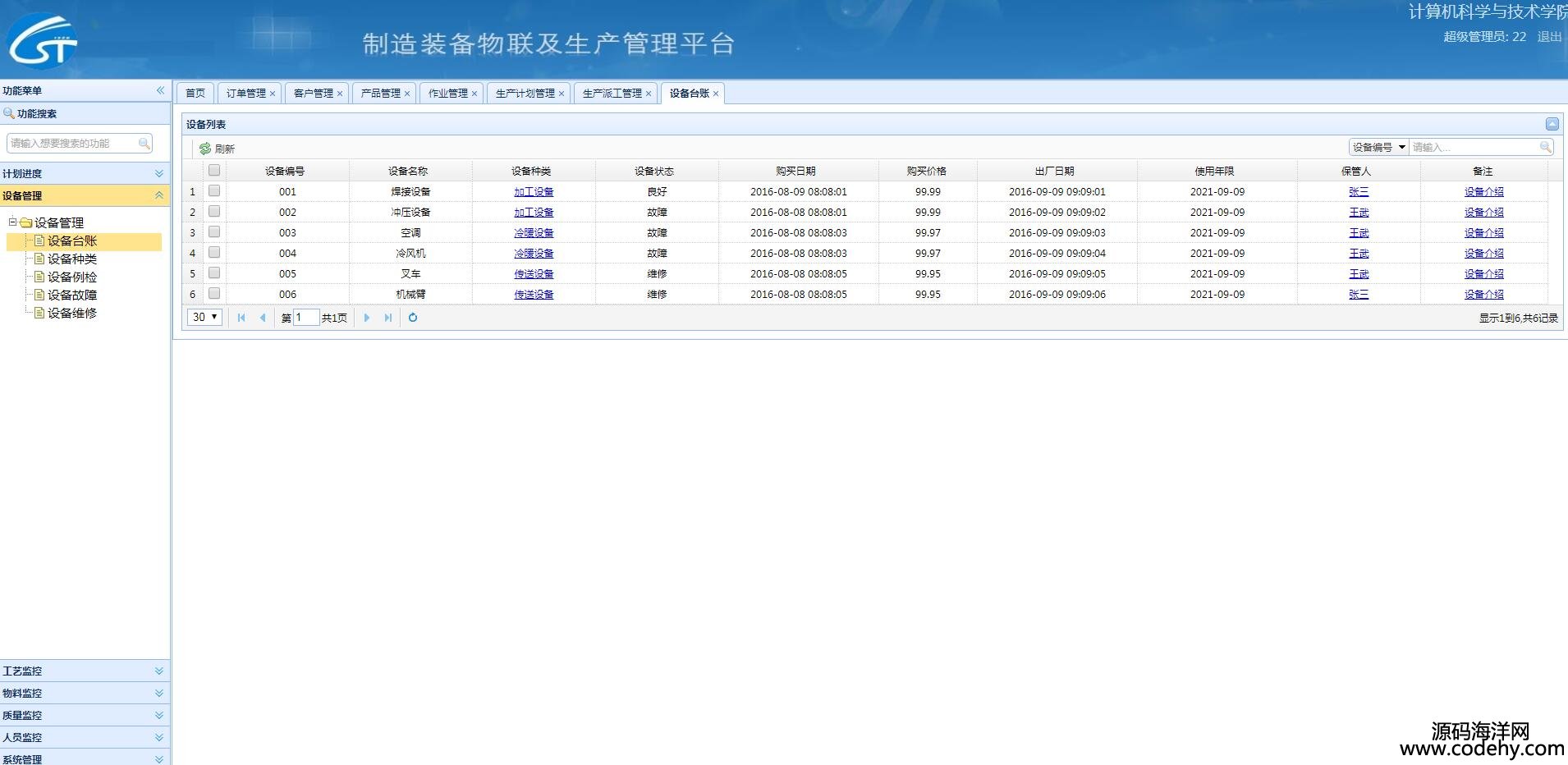The image size is (1568, 765).
Task: Open 设备介绍 link for device 002
Action: 1483,212
